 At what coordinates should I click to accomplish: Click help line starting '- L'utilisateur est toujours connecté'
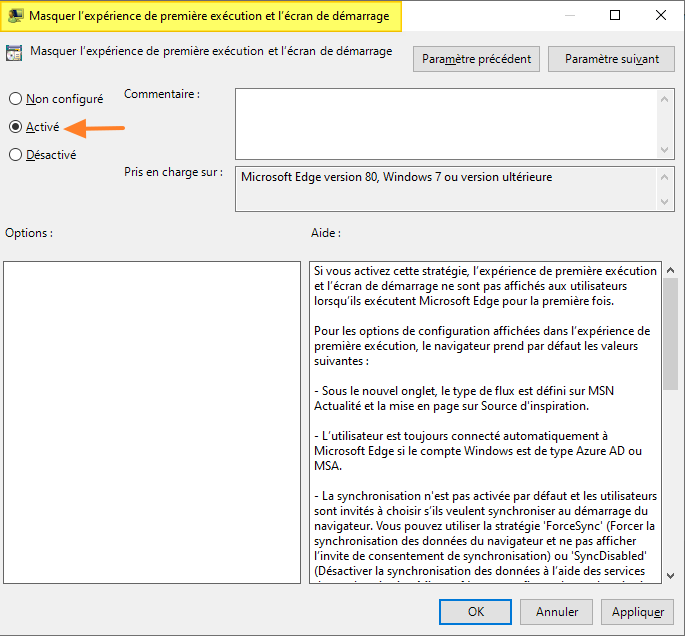[x=477, y=451]
